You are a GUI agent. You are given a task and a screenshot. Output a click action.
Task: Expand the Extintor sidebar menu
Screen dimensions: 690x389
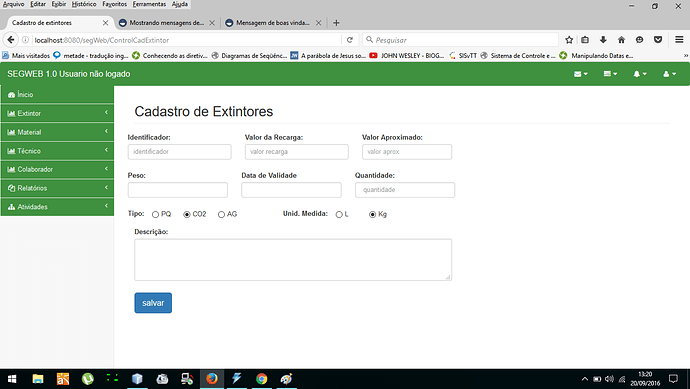point(57,114)
